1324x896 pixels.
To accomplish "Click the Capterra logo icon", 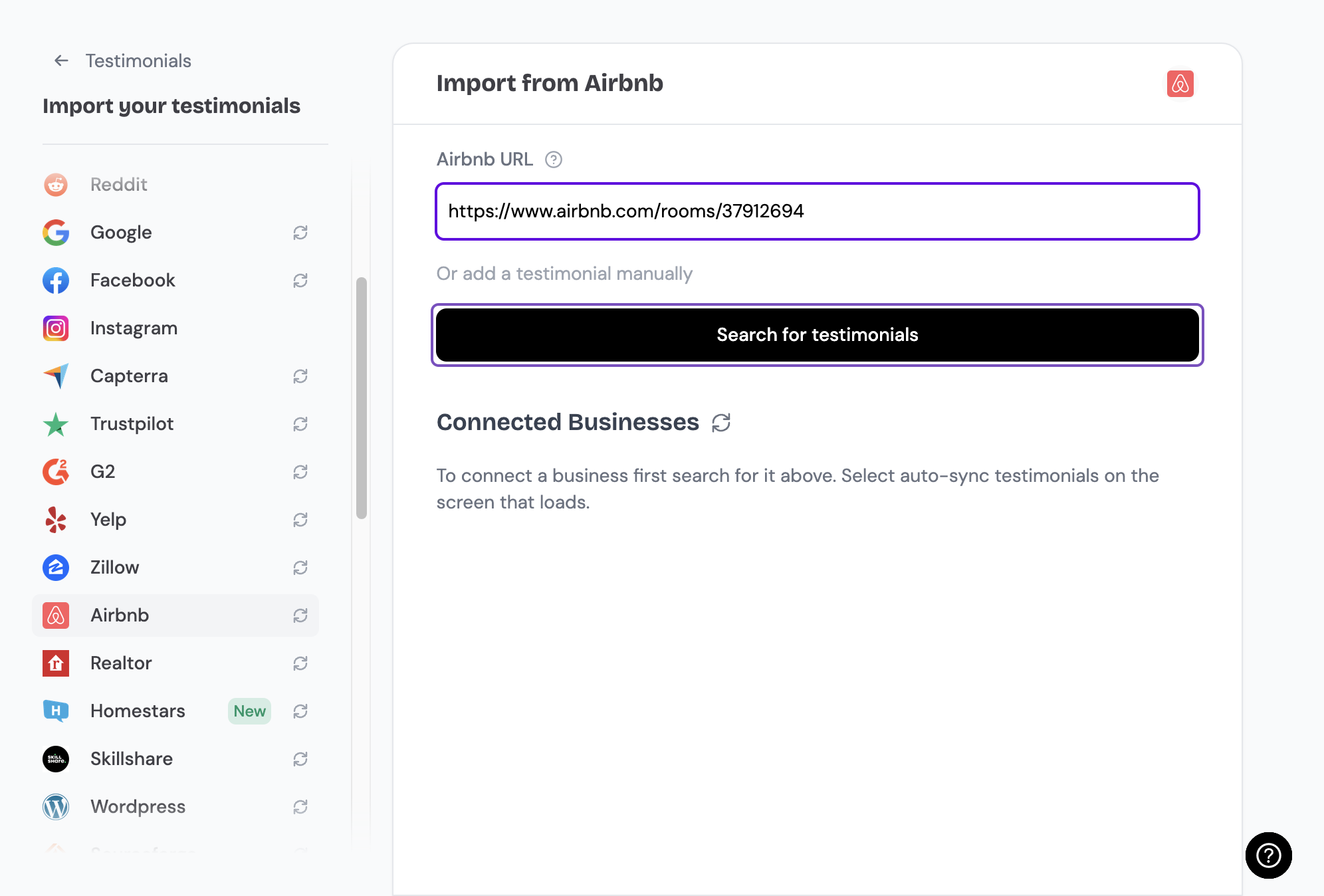I will pyautogui.click(x=56, y=376).
